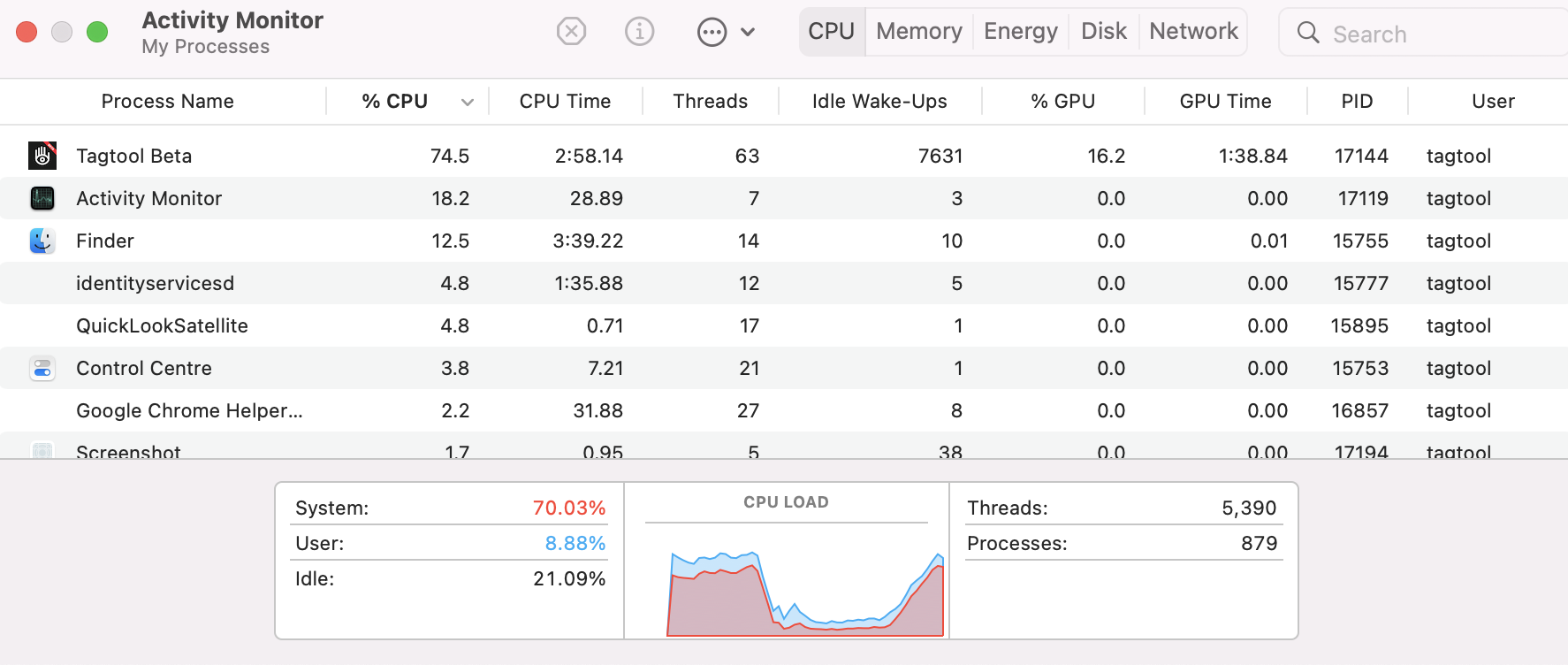Show the Disk tab
1568x665 pixels.
click(x=1103, y=32)
